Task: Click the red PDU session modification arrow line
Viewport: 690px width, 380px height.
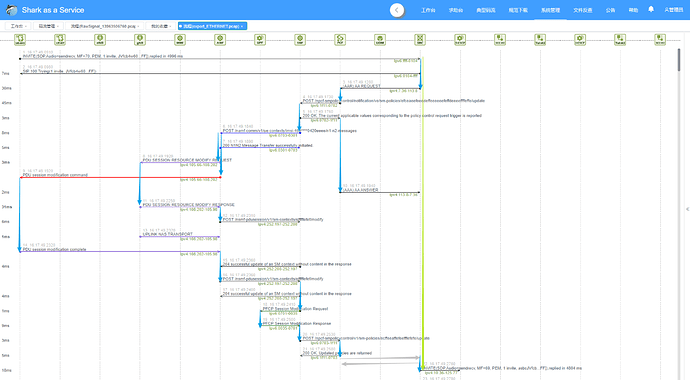Action: pos(120,178)
